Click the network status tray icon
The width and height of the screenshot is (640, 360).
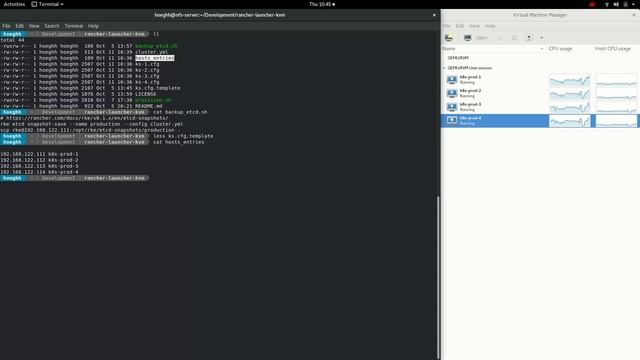[607, 4]
